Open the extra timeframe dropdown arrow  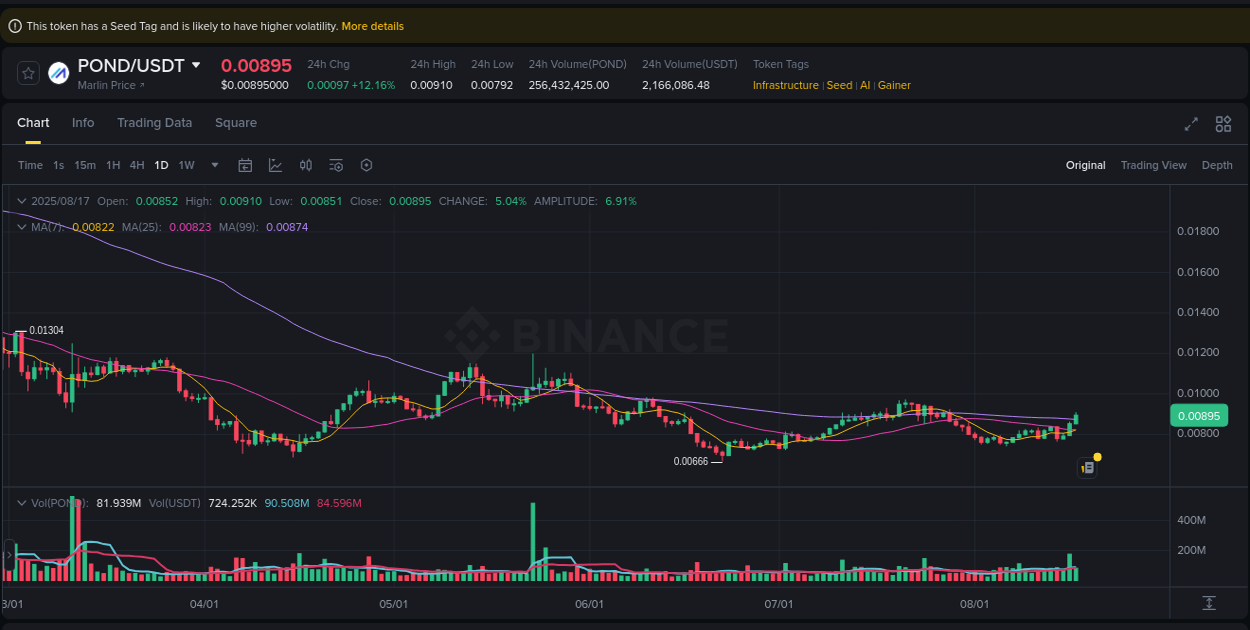point(213,164)
